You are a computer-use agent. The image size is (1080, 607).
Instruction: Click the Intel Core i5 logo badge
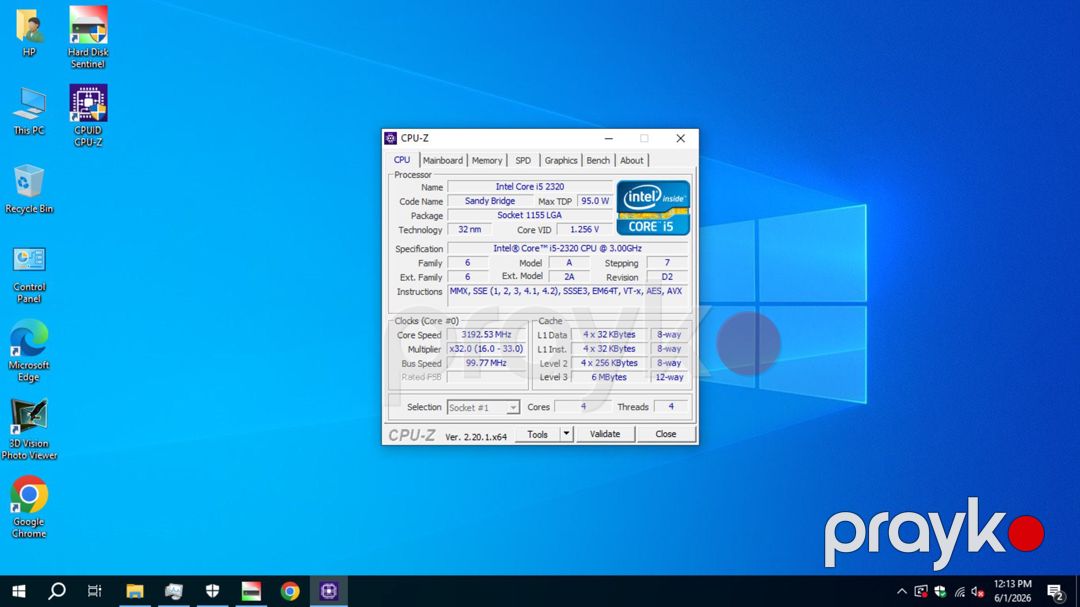coord(653,207)
